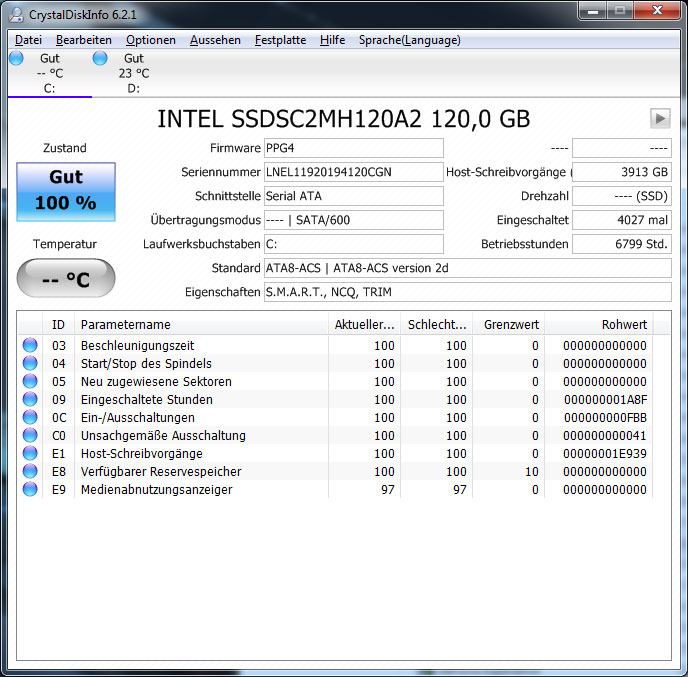Click raw value 000000001A8F
The height and width of the screenshot is (677, 688).
click(605, 400)
